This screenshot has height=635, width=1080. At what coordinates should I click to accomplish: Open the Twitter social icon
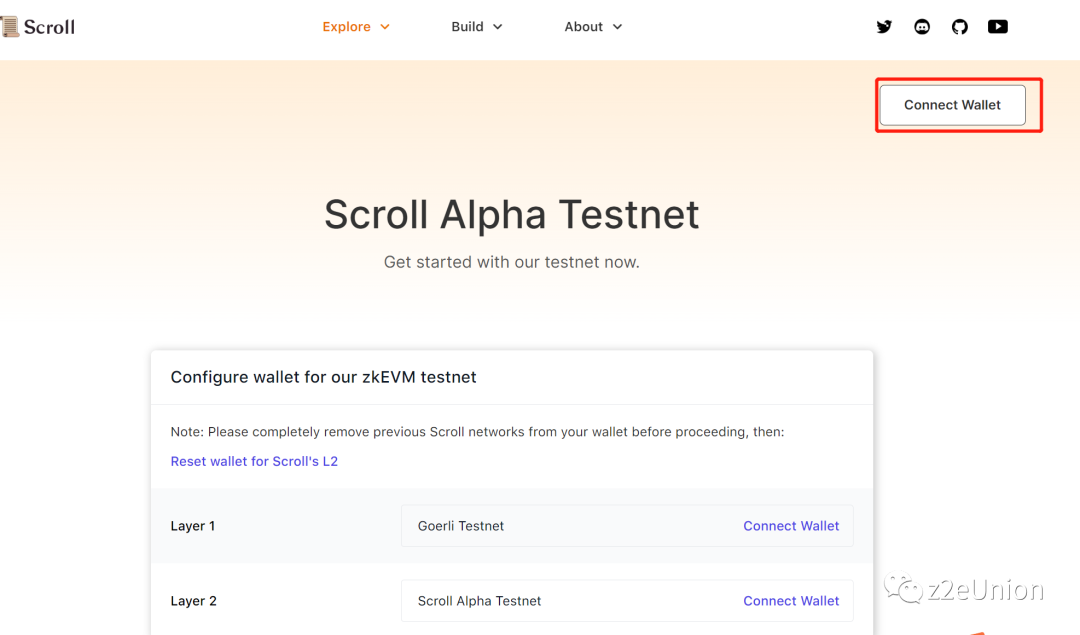[x=884, y=27]
